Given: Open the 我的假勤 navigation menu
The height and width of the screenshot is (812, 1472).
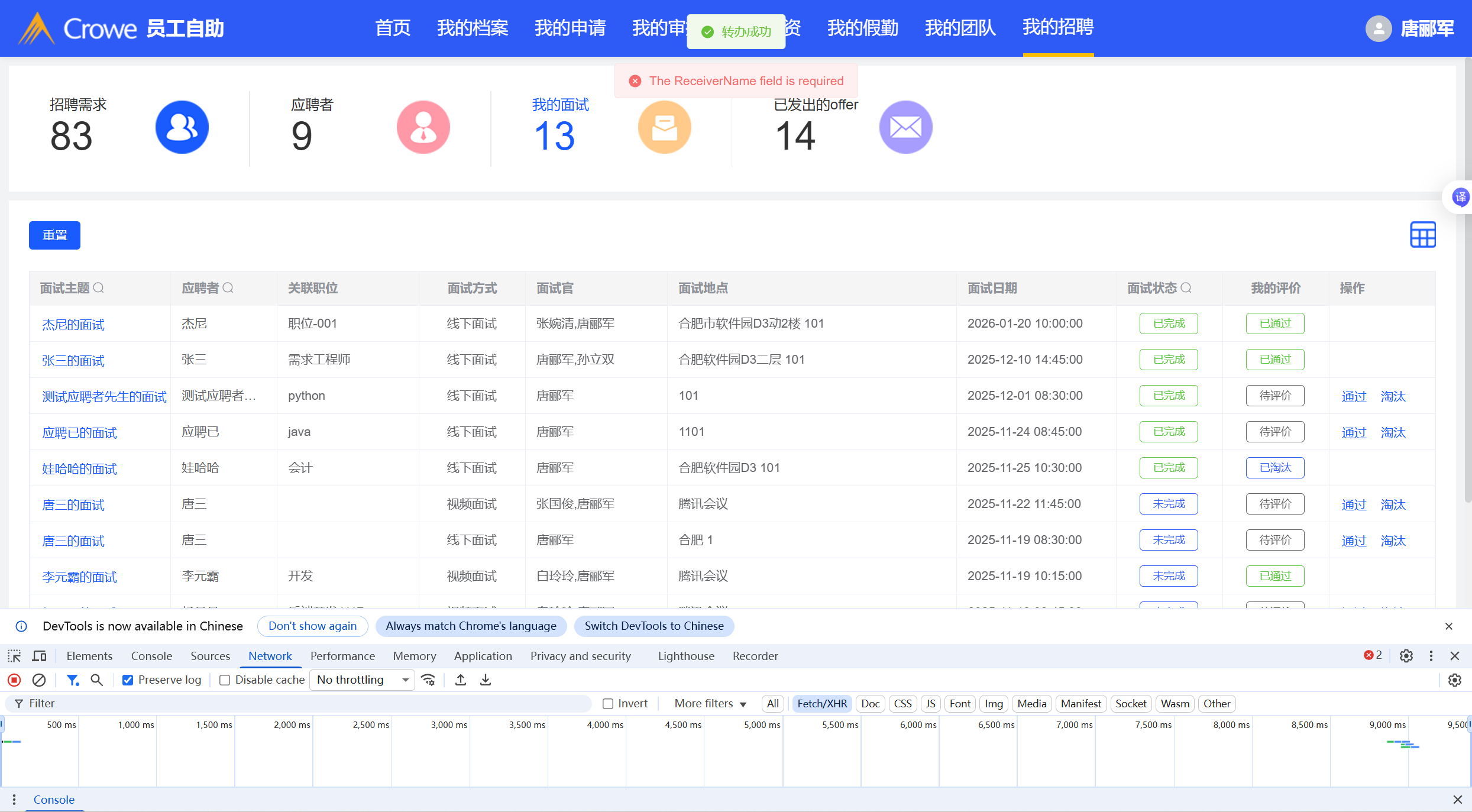Looking at the screenshot, I should (862, 28).
